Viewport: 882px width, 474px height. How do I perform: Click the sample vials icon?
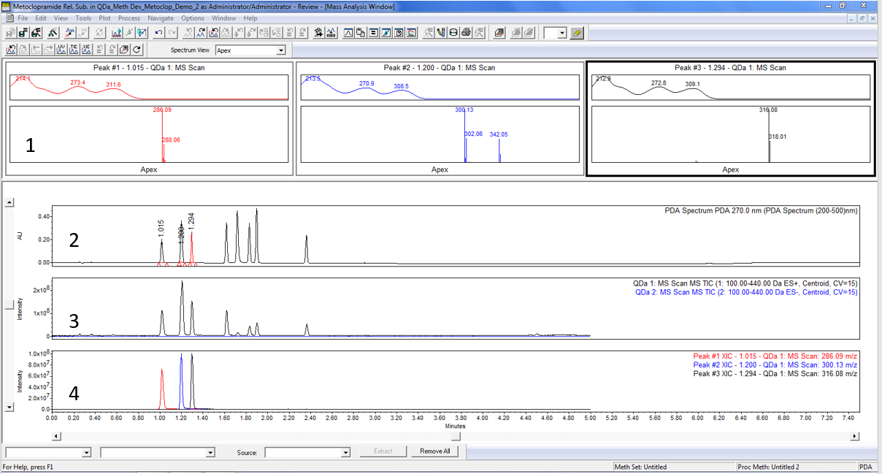(x=440, y=33)
